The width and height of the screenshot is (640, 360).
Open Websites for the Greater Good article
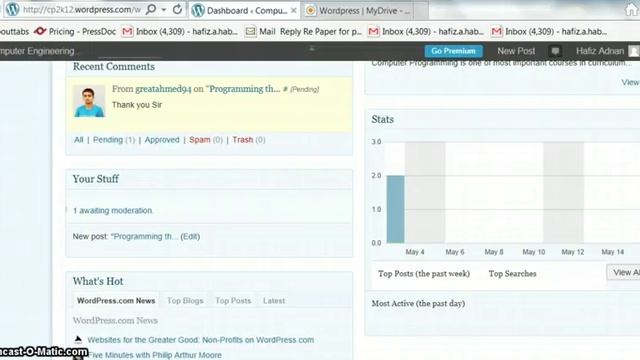200,340
